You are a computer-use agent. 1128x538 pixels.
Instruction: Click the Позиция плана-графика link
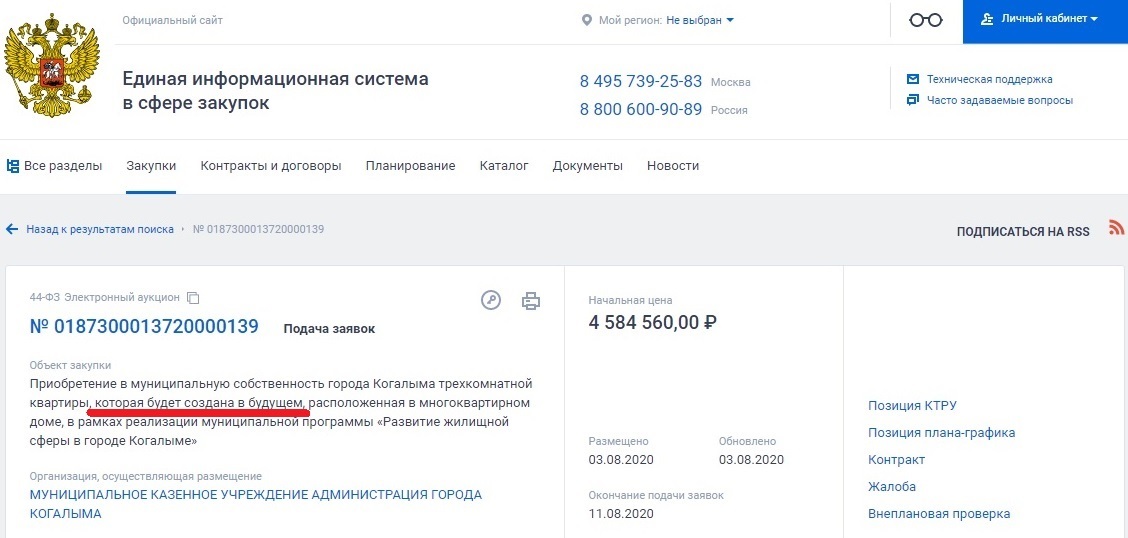[x=942, y=433]
